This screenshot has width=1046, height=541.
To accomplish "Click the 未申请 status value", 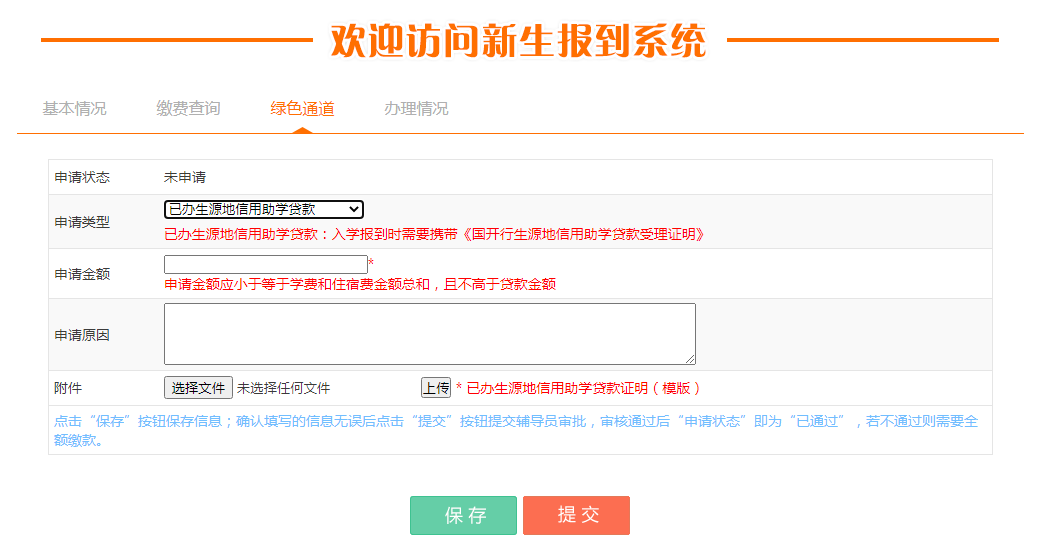I will click(185, 177).
